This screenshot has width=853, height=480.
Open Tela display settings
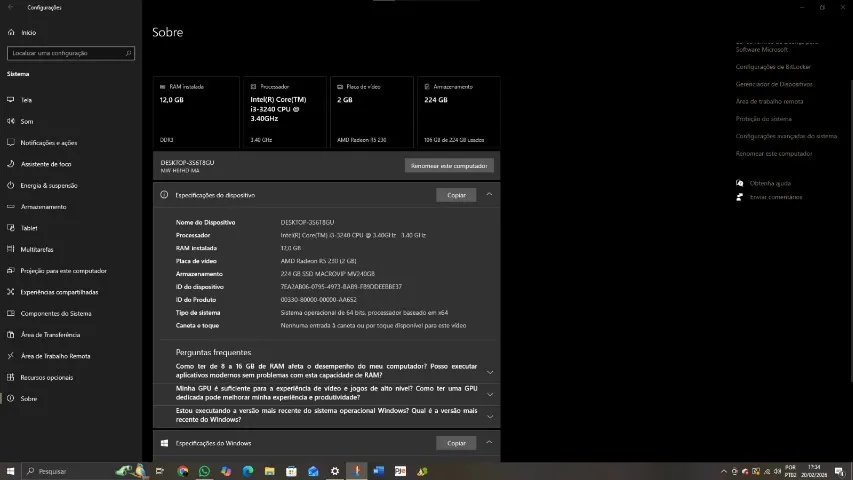26,100
